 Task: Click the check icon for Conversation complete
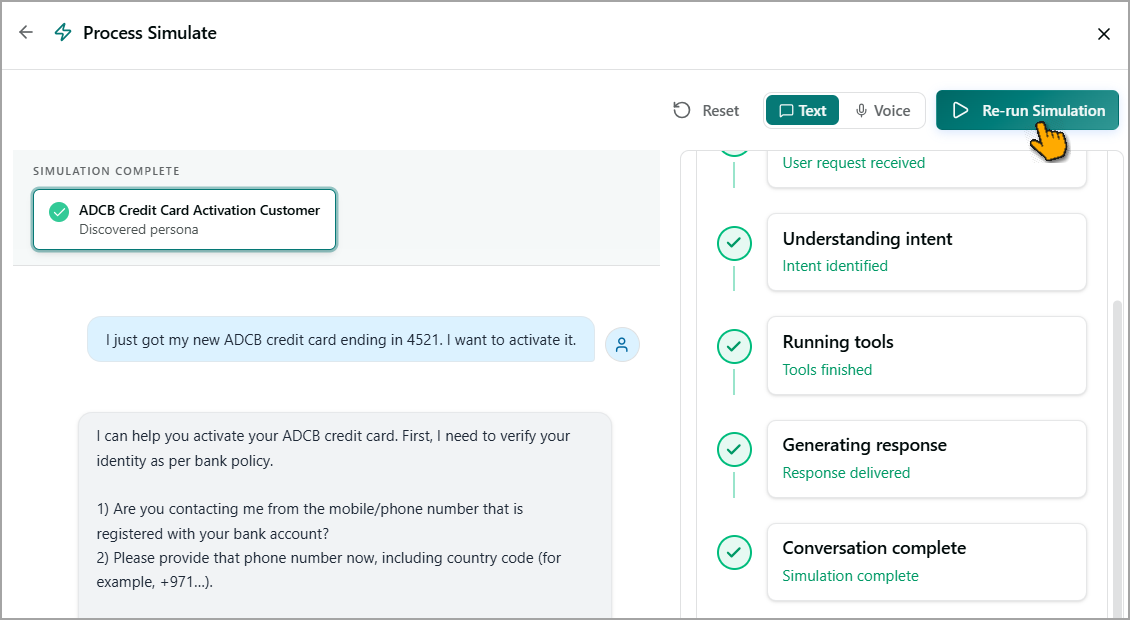[x=734, y=553]
